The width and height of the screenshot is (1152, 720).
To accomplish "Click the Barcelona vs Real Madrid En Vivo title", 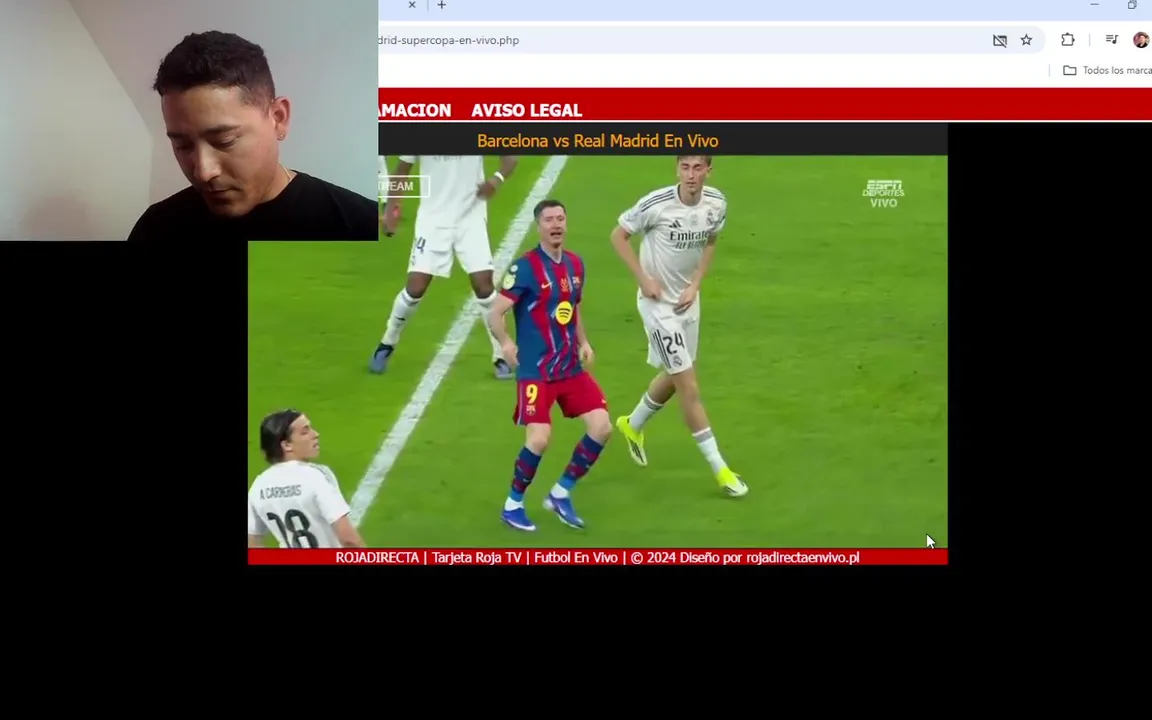I will [597, 141].
